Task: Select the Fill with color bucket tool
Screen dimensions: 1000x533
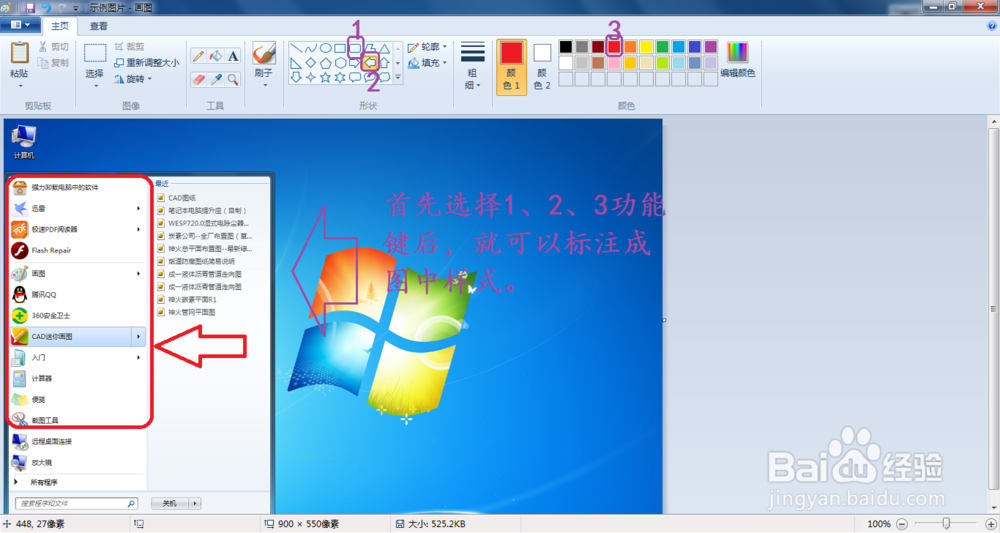Action: 216,56
